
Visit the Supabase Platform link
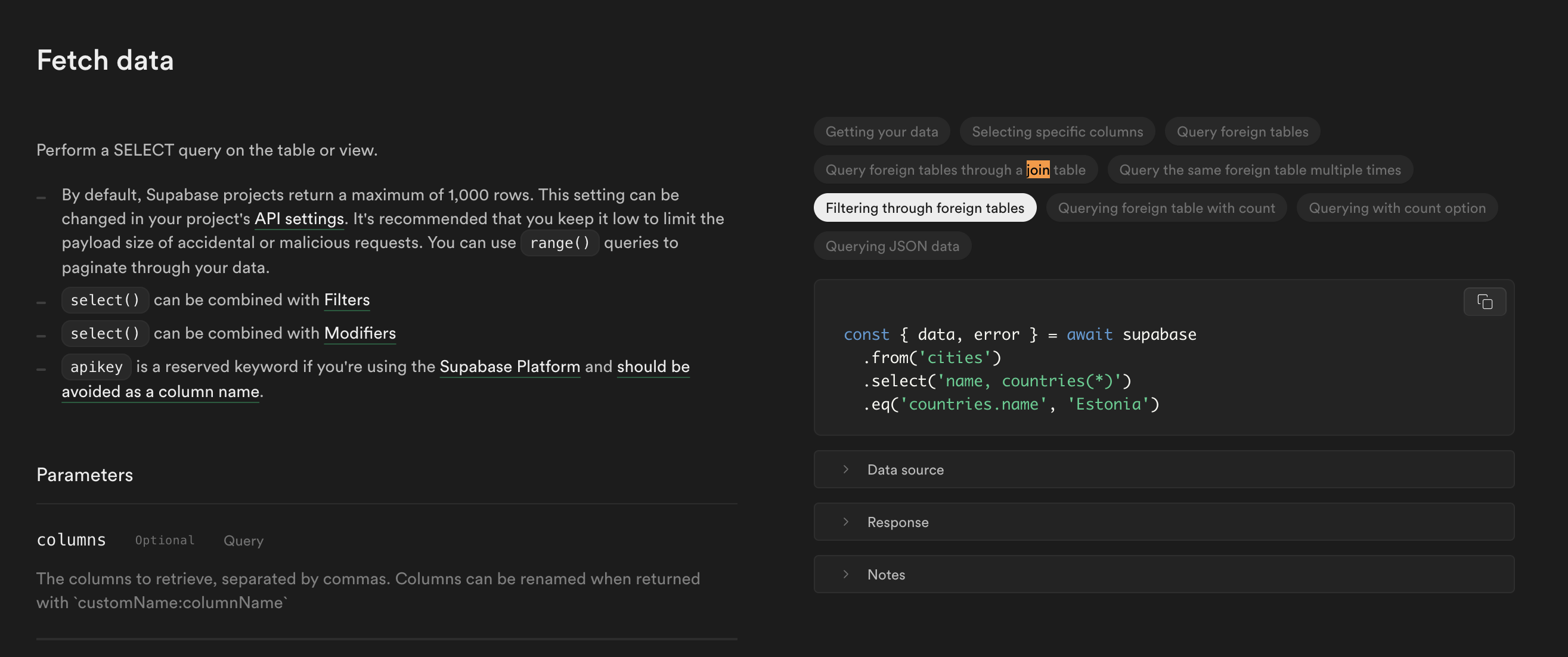coord(510,367)
